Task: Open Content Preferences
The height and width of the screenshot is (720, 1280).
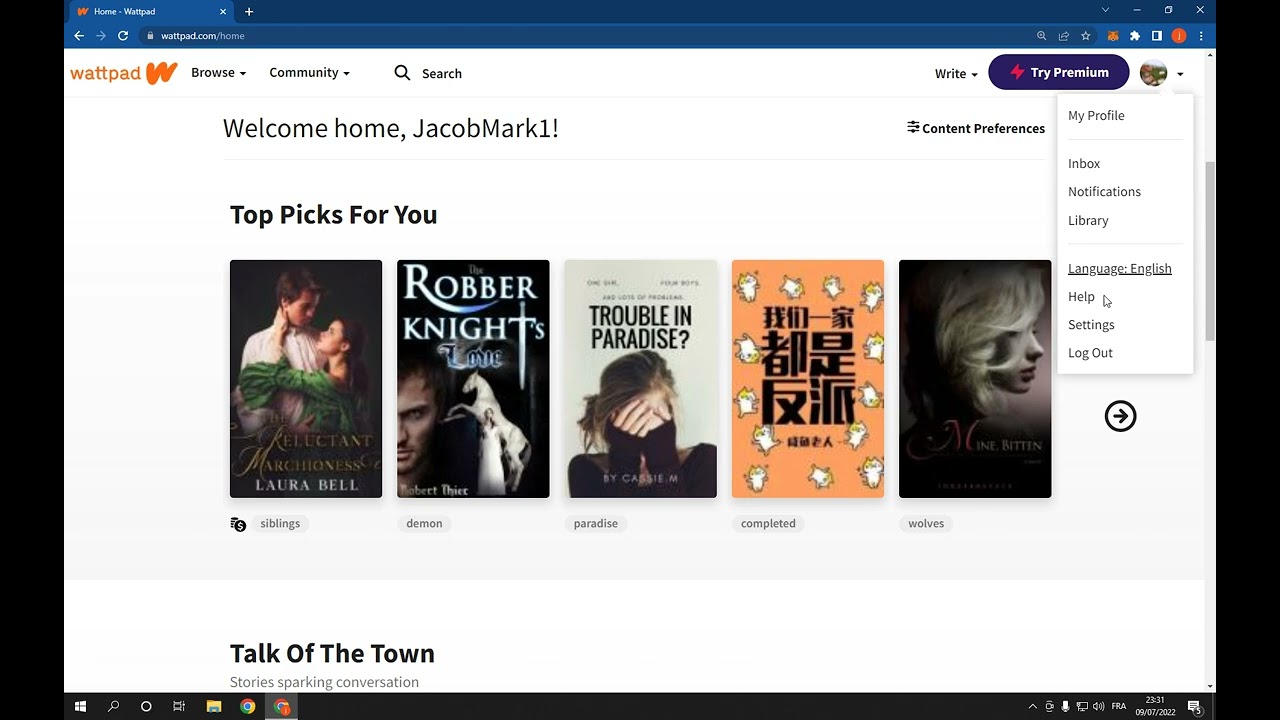Action: [x=976, y=128]
